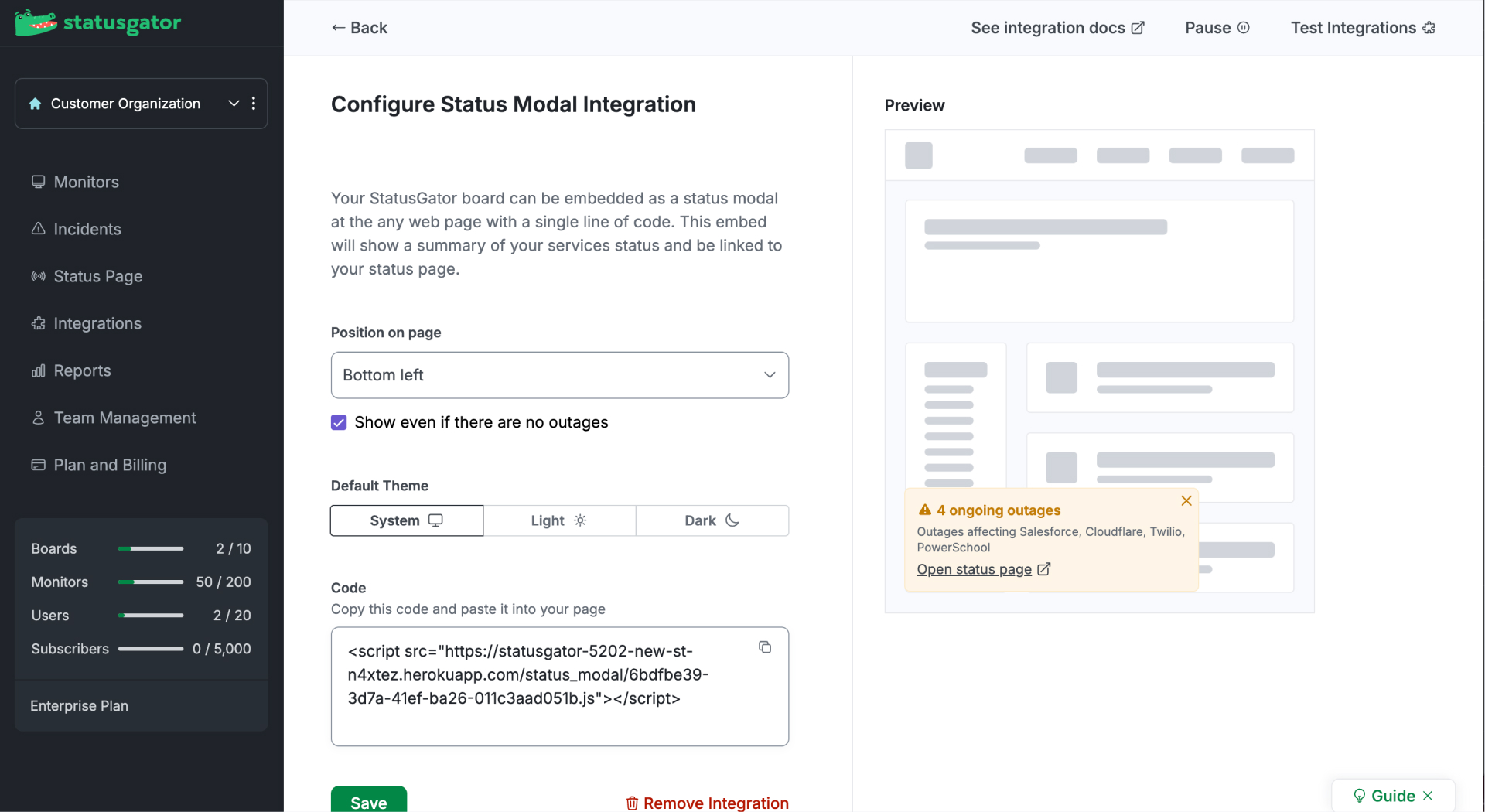Click the external link icon beside integration docs
The image size is (1485, 812).
click(x=1138, y=28)
